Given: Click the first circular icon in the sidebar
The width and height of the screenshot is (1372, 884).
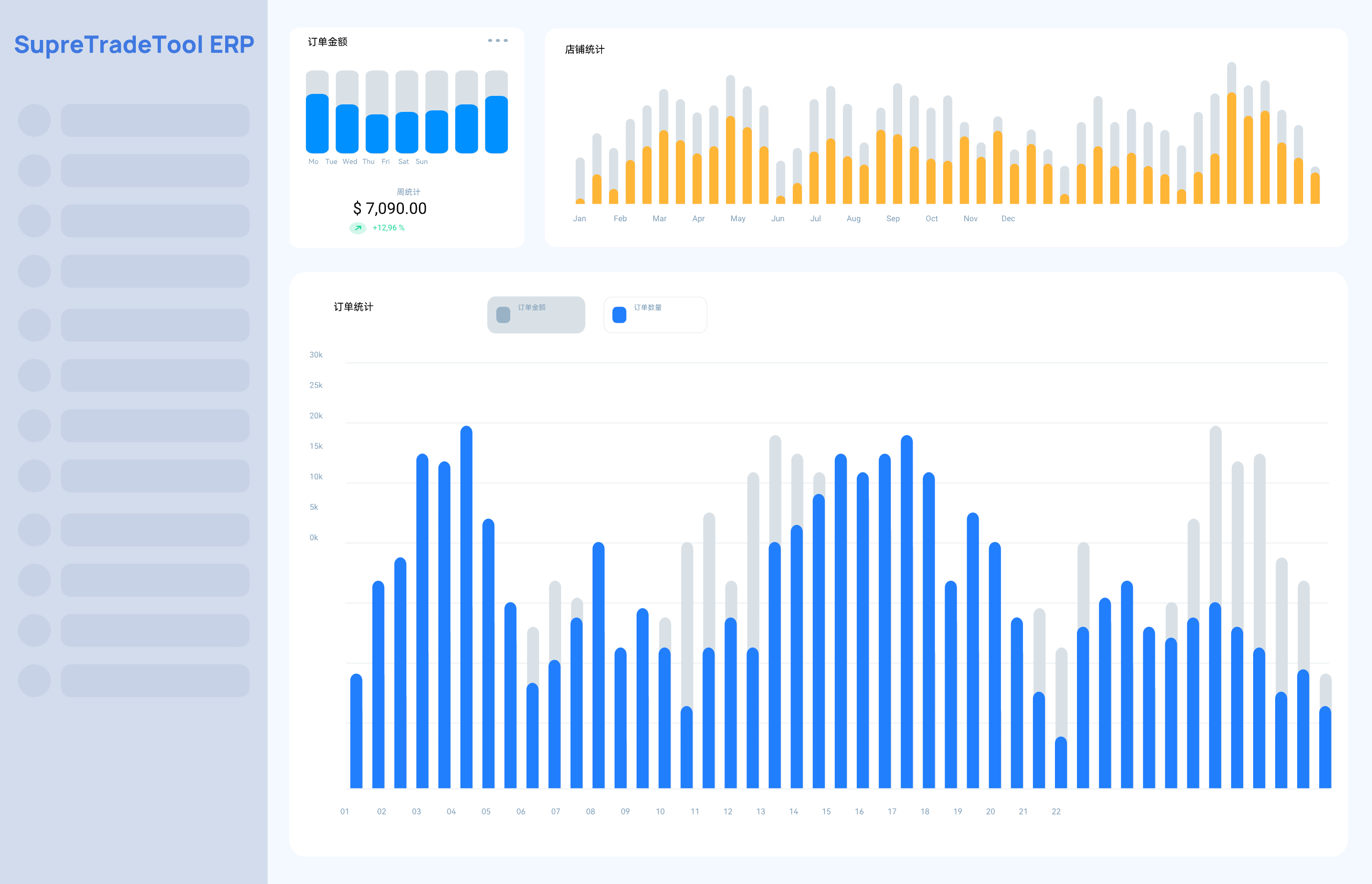Looking at the screenshot, I should point(34,120).
